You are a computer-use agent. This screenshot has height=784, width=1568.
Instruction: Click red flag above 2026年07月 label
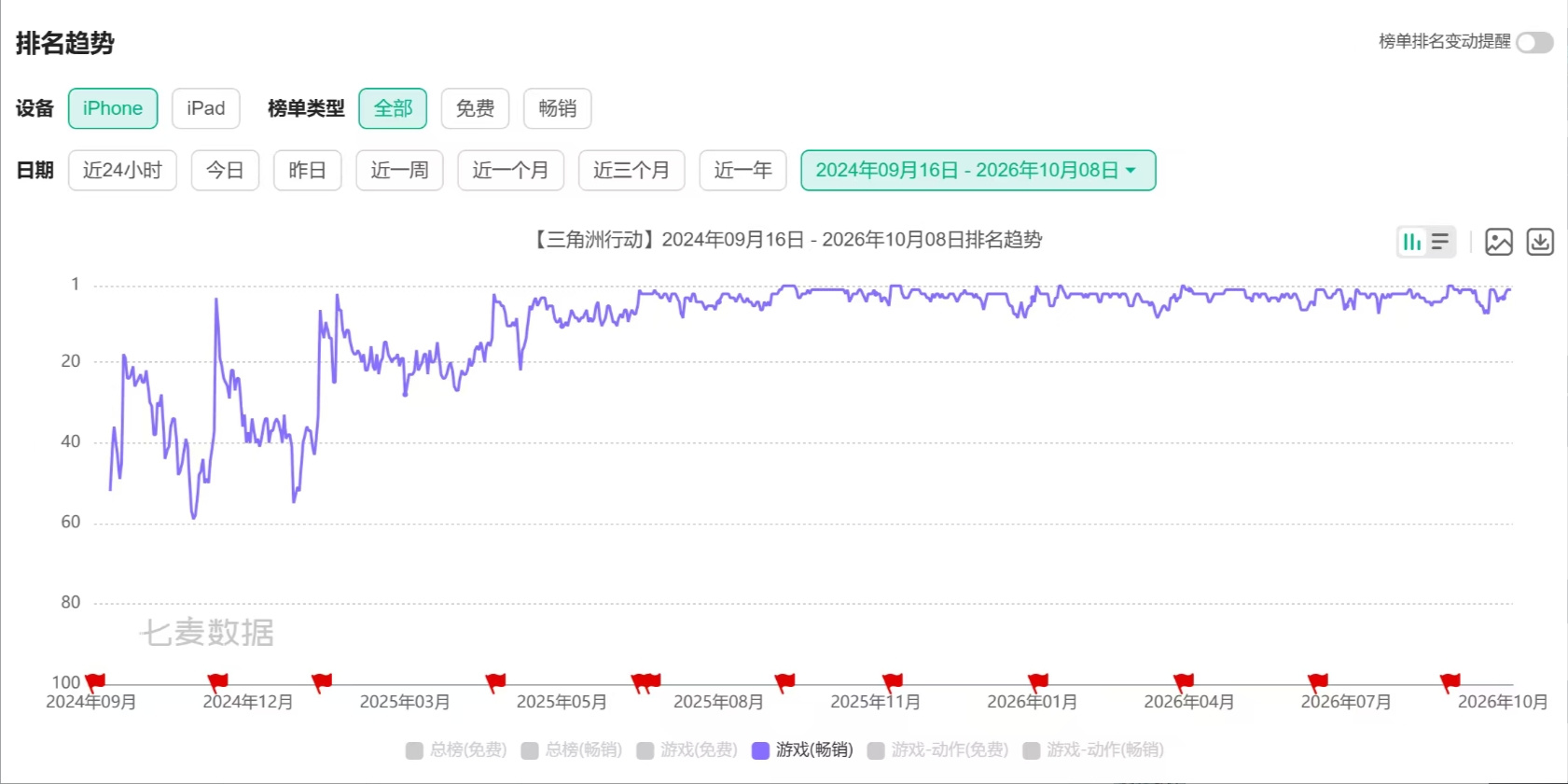point(1317,683)
